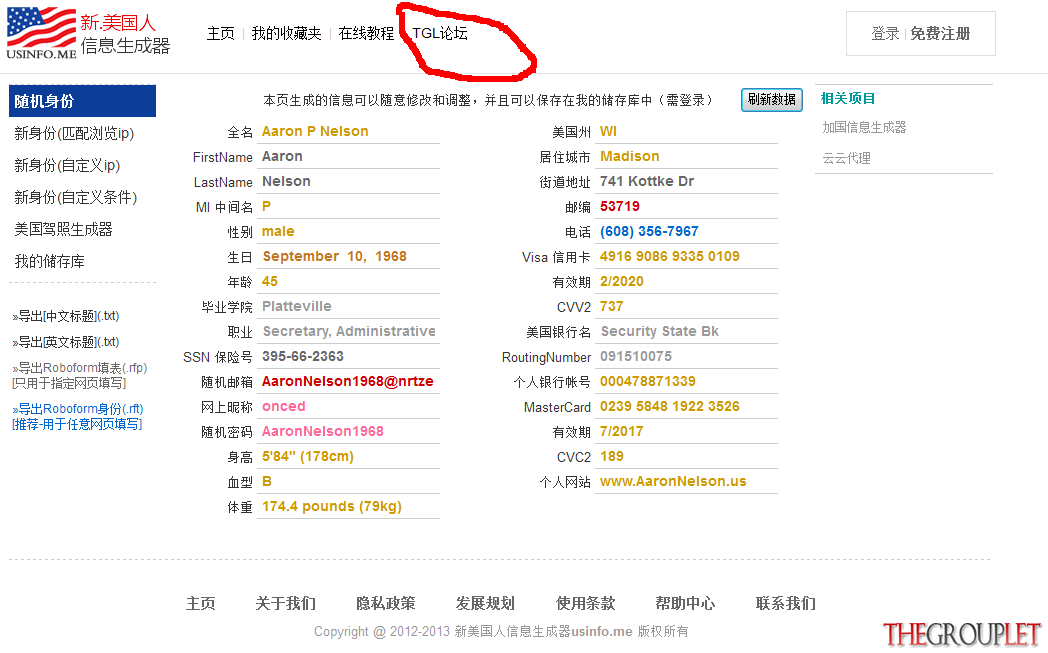This screenshot has height=653, width=1048.
Task: Click the 身高 field 5'84" (178cm)
Action: (x=348, y=456)
